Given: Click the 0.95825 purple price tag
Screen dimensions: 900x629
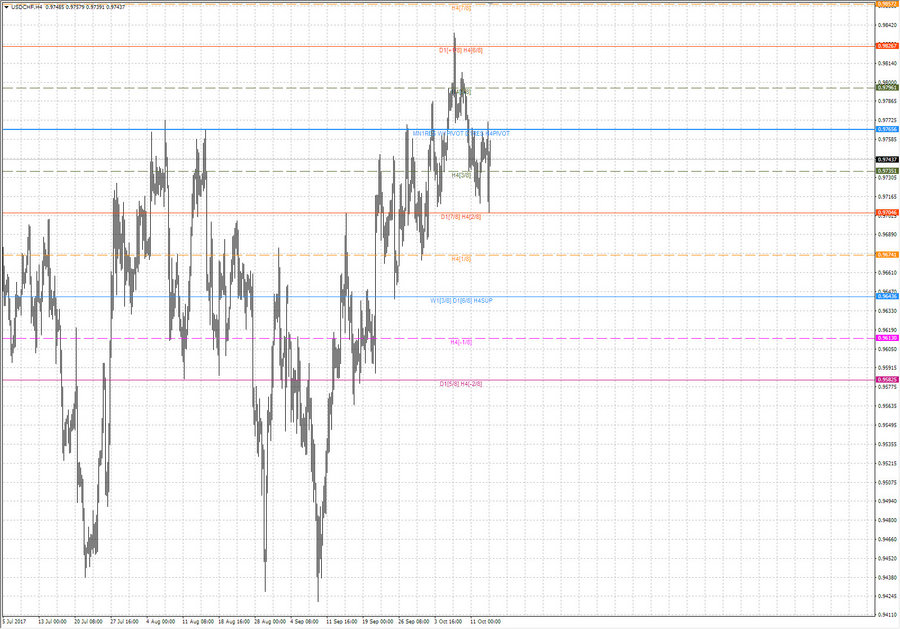Looking at the screenshot, I should pos(887,380).
